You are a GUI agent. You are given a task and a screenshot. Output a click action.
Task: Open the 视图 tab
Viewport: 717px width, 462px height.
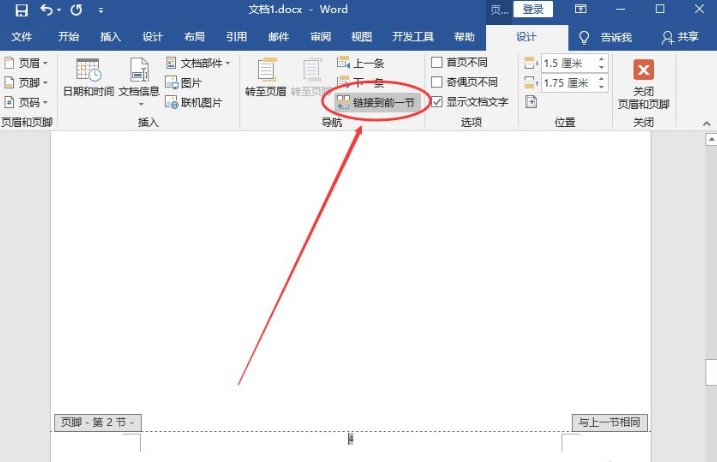coord(361,37)
